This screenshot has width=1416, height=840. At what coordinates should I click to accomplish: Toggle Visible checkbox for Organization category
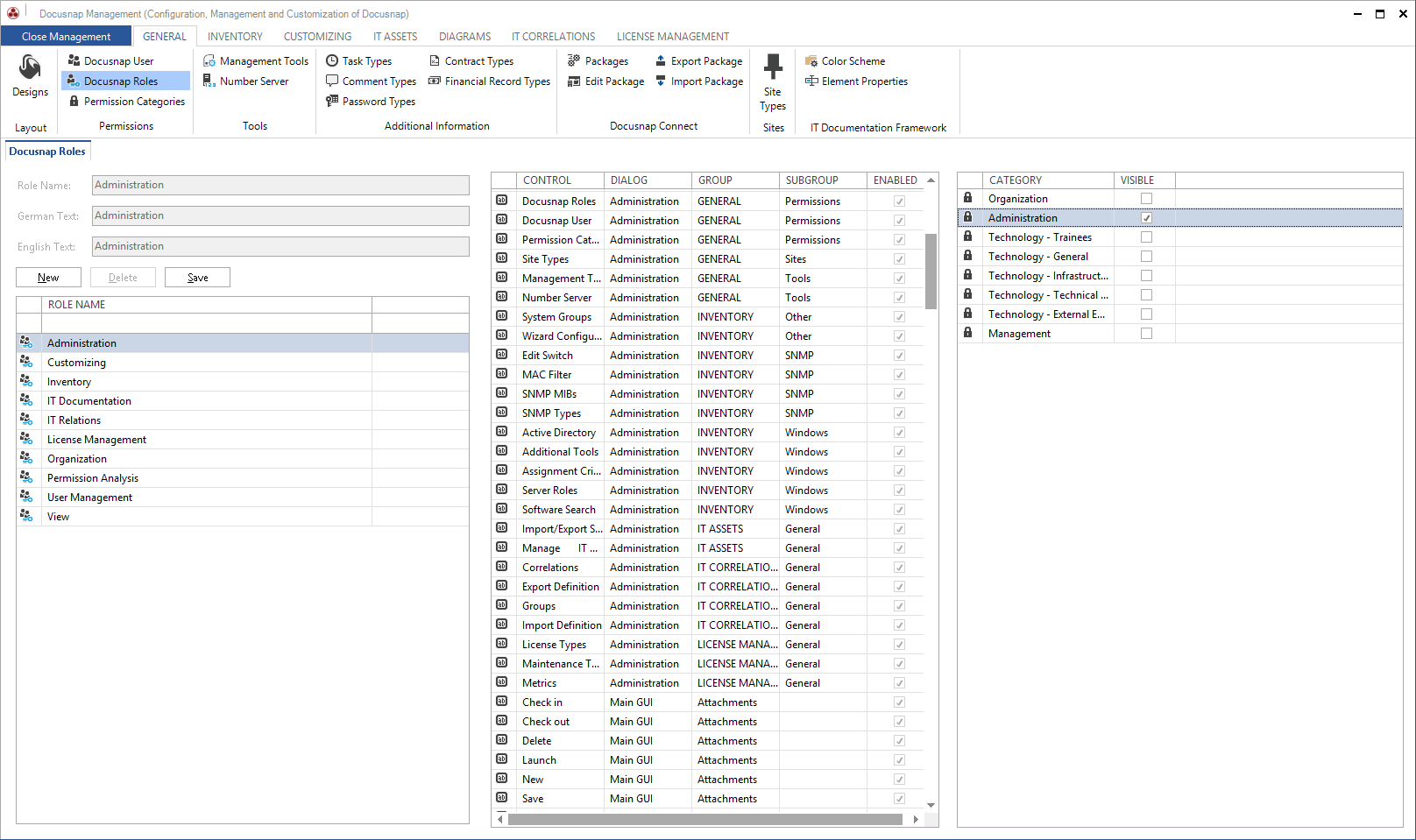pos(1146,198)
